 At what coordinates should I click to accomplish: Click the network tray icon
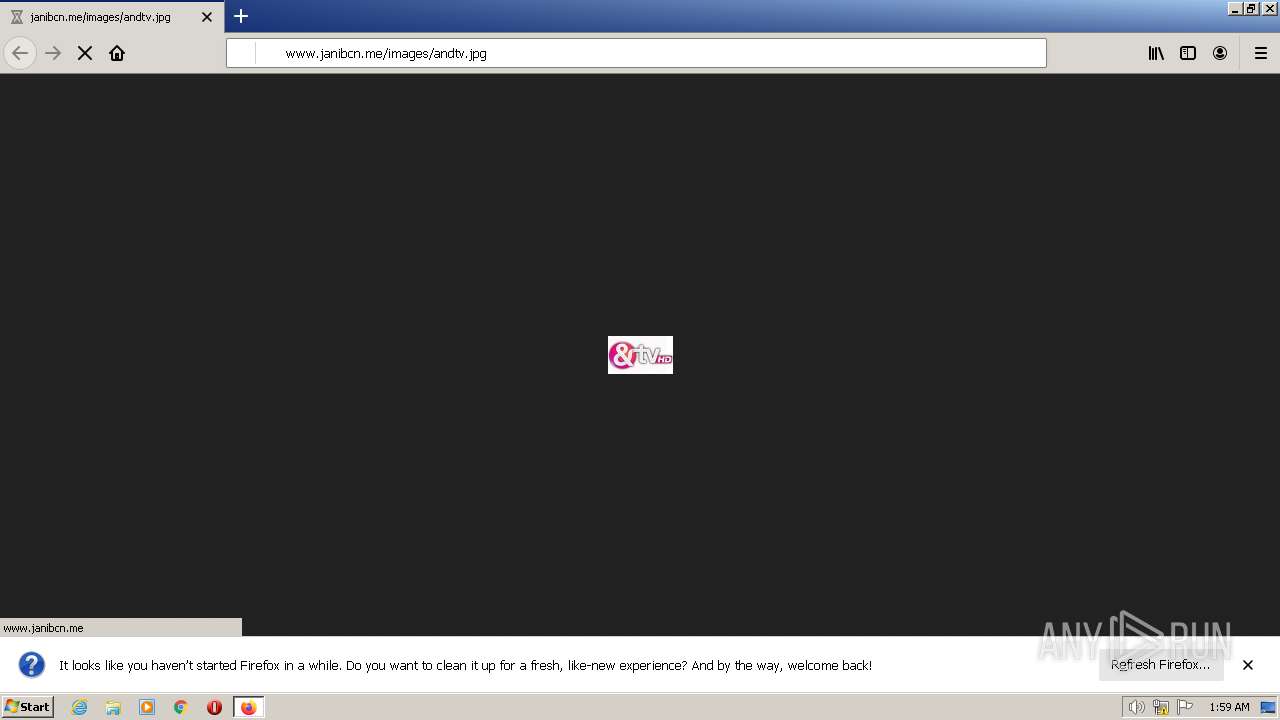(1161, 707)
